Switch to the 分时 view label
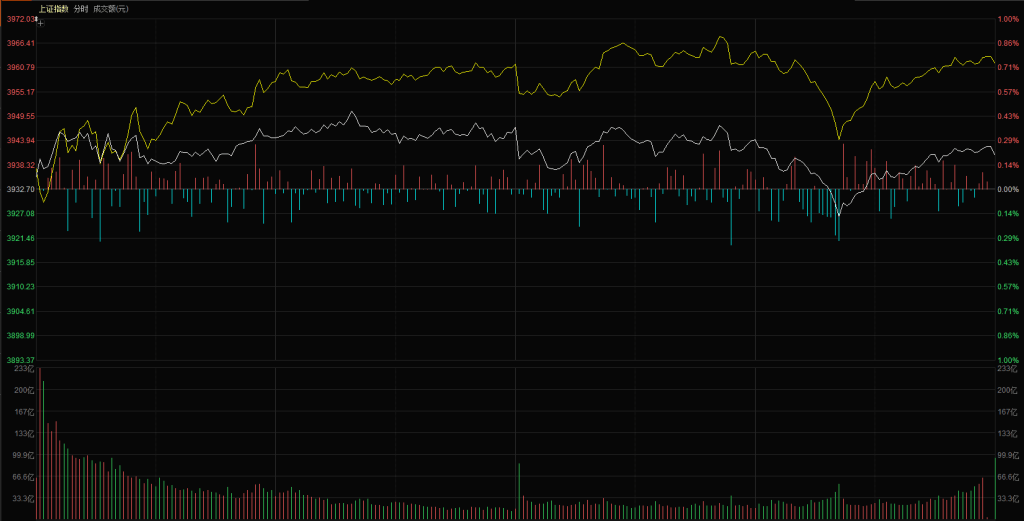Screen dimensions: 1024x521 pos(81,8)
